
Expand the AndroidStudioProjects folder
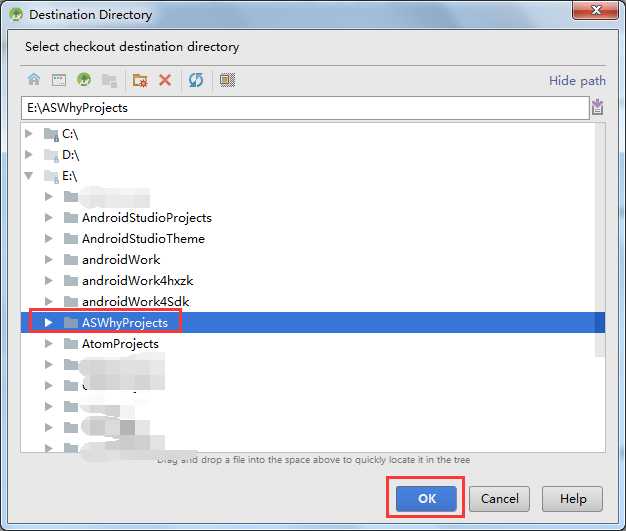tap(49, 217)
